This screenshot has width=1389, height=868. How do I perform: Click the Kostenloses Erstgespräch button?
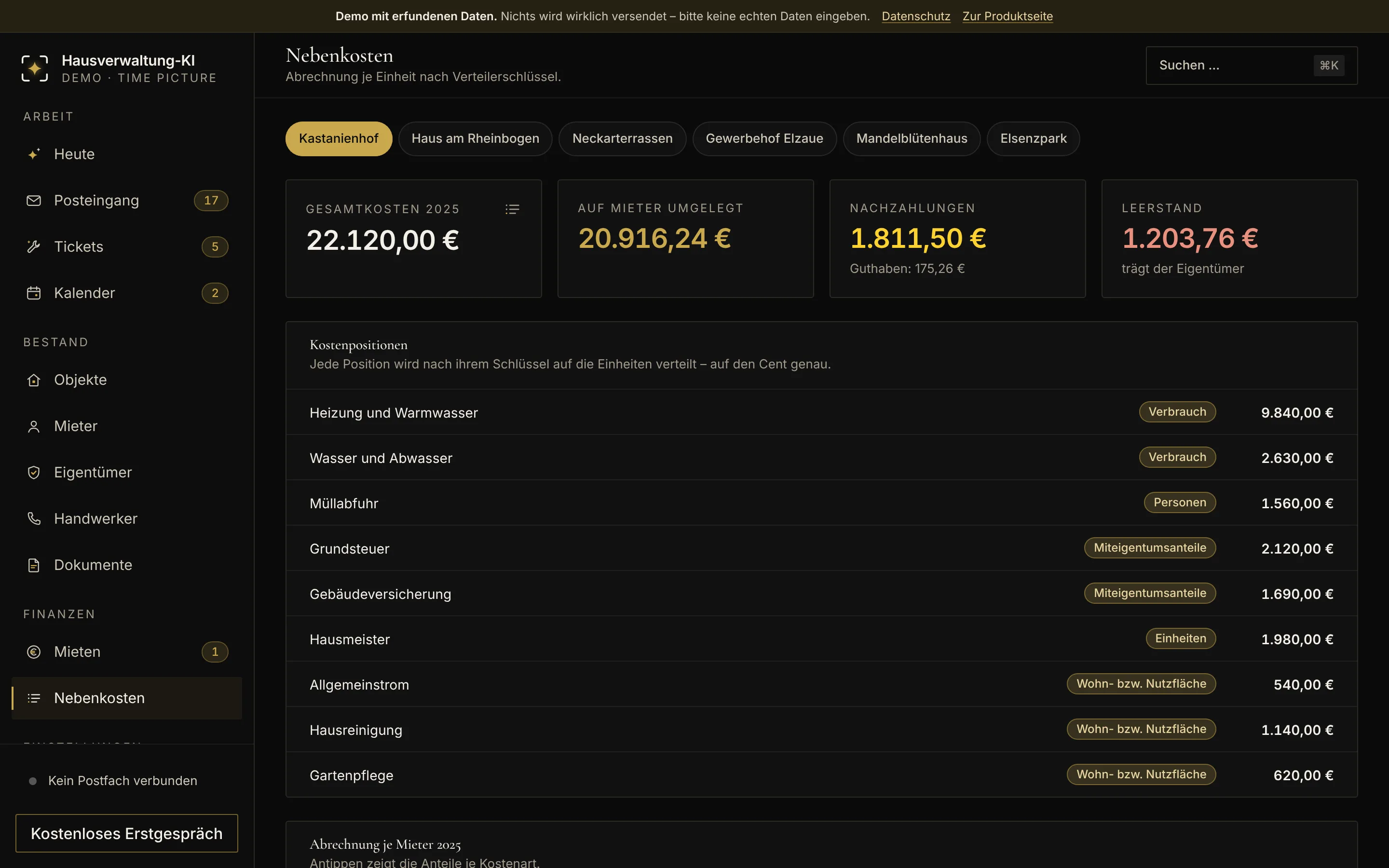[x=127, y=833]
